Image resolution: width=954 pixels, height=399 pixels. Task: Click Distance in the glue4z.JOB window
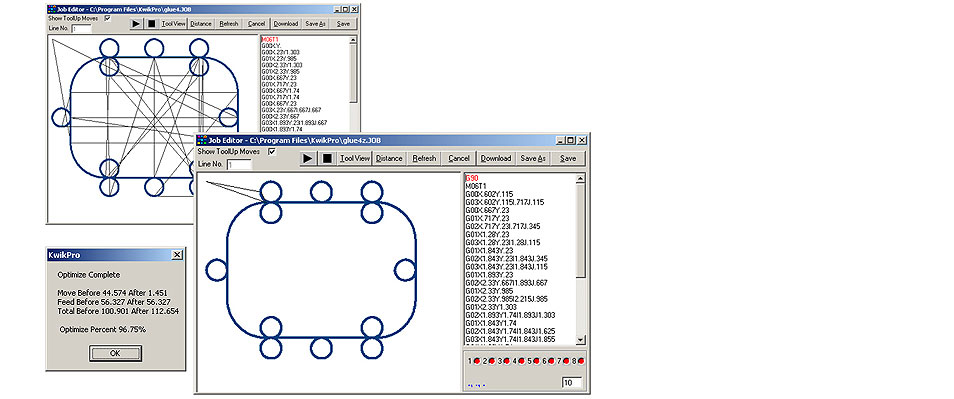point(389,159)
